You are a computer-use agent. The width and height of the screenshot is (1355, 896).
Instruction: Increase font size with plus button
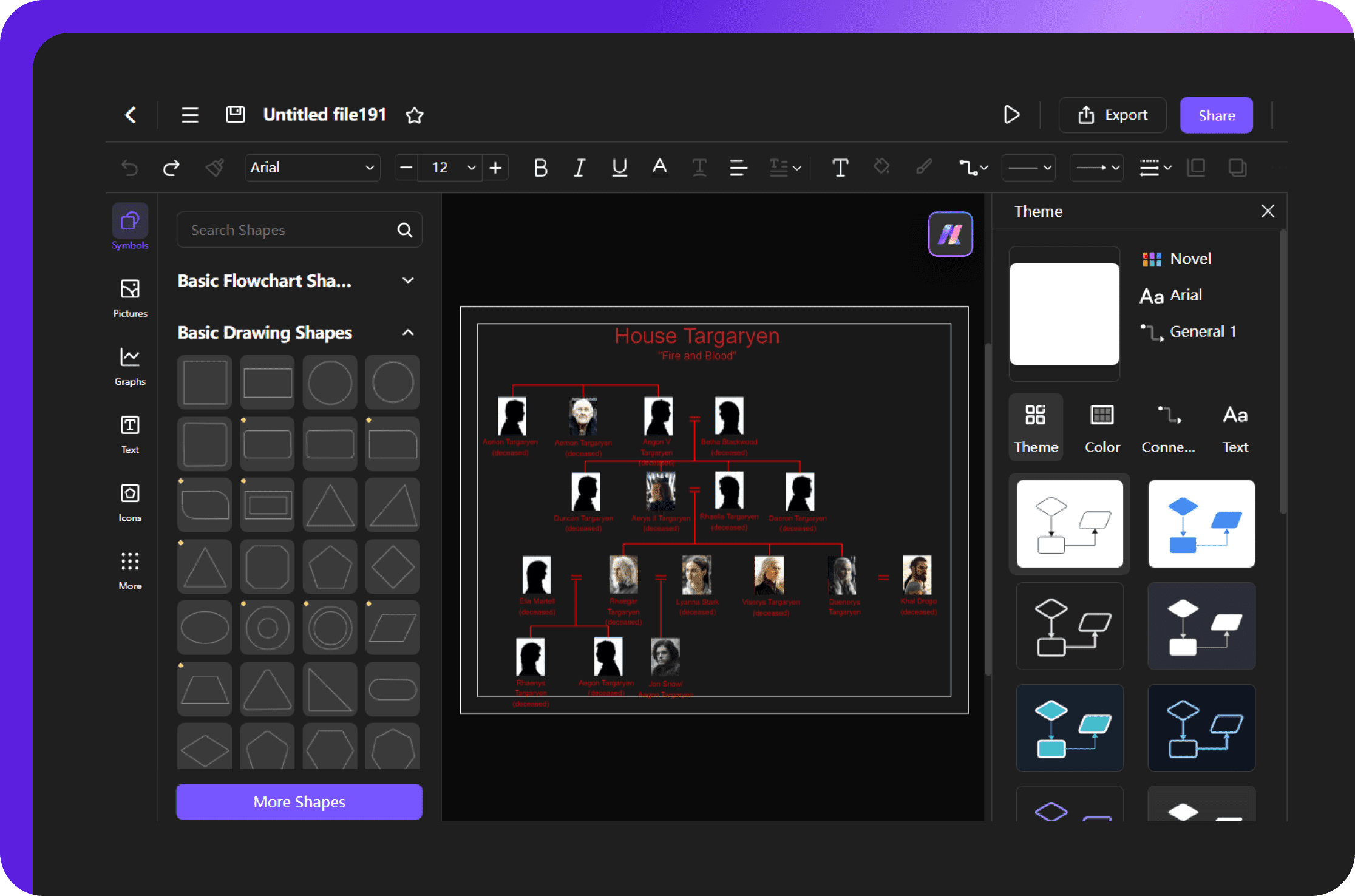pyautogui.click(x=495, y=167)
